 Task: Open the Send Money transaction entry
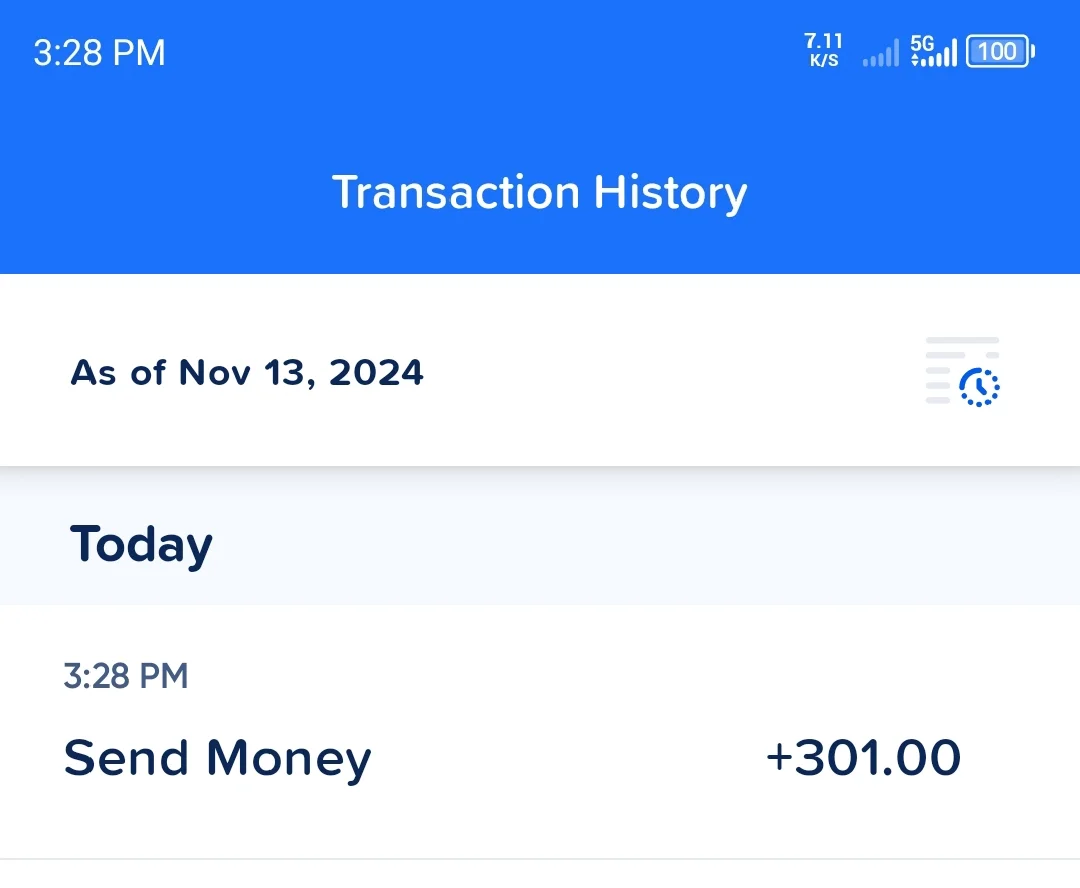540,732
